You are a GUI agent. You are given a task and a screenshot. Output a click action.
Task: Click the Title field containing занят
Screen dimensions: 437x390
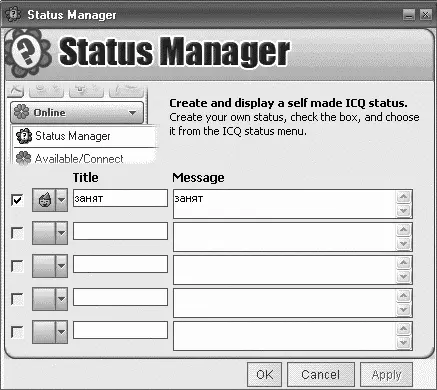click(x=120, y=198)
